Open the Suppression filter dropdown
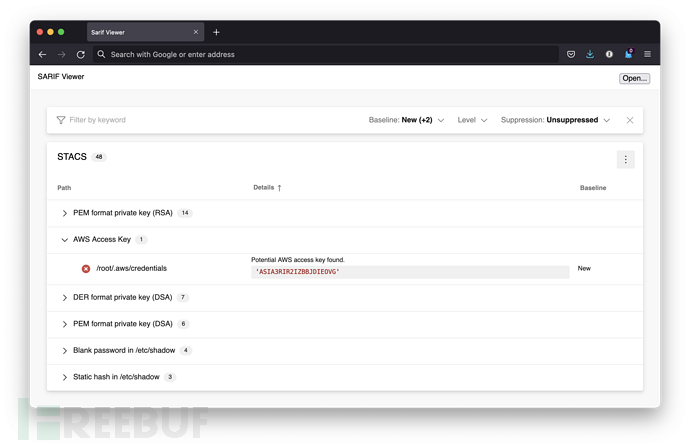This screenshot has height=447, width=690. [555, 120]
